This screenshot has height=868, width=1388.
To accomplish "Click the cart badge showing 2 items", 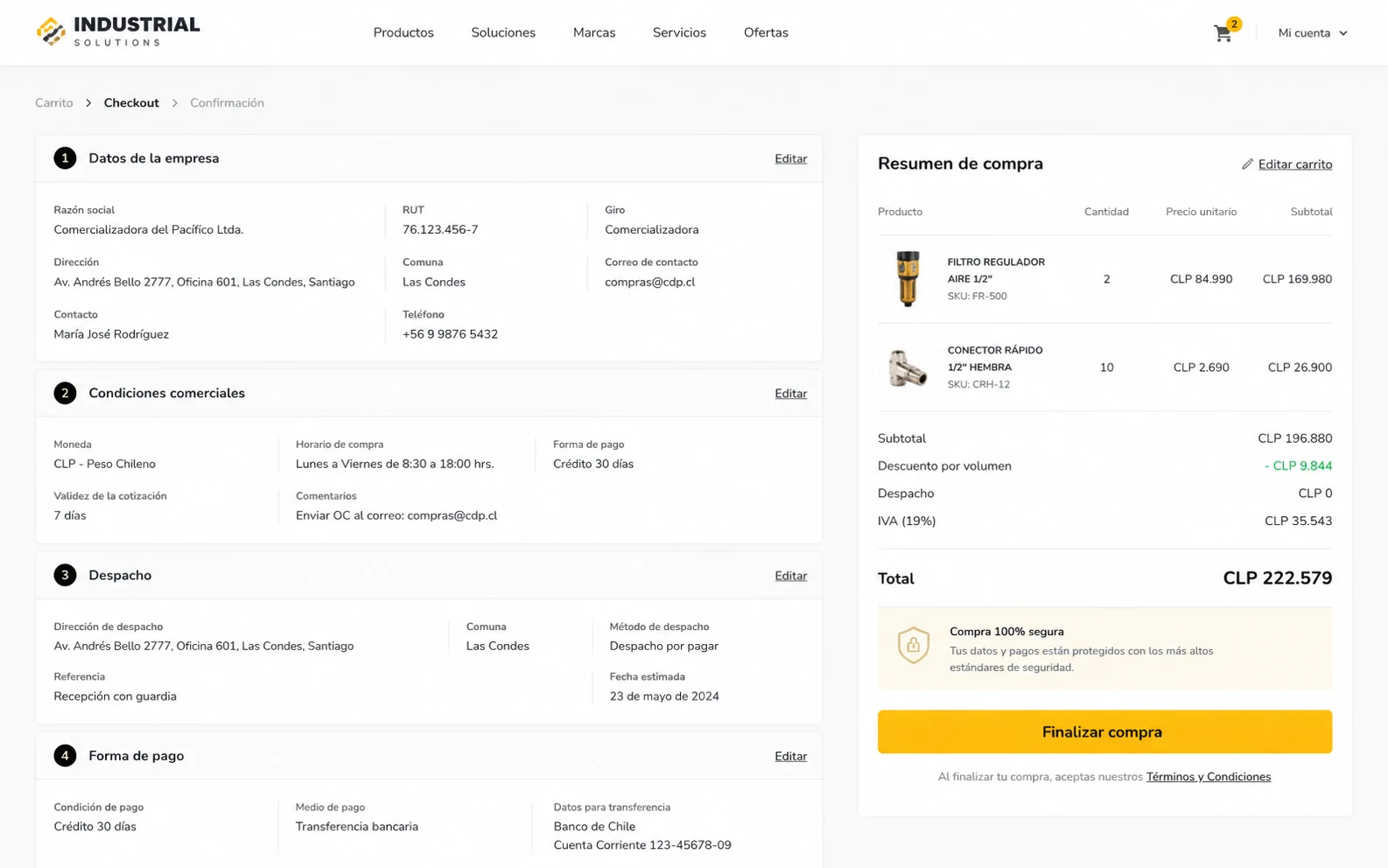I will click(1234, 24).
